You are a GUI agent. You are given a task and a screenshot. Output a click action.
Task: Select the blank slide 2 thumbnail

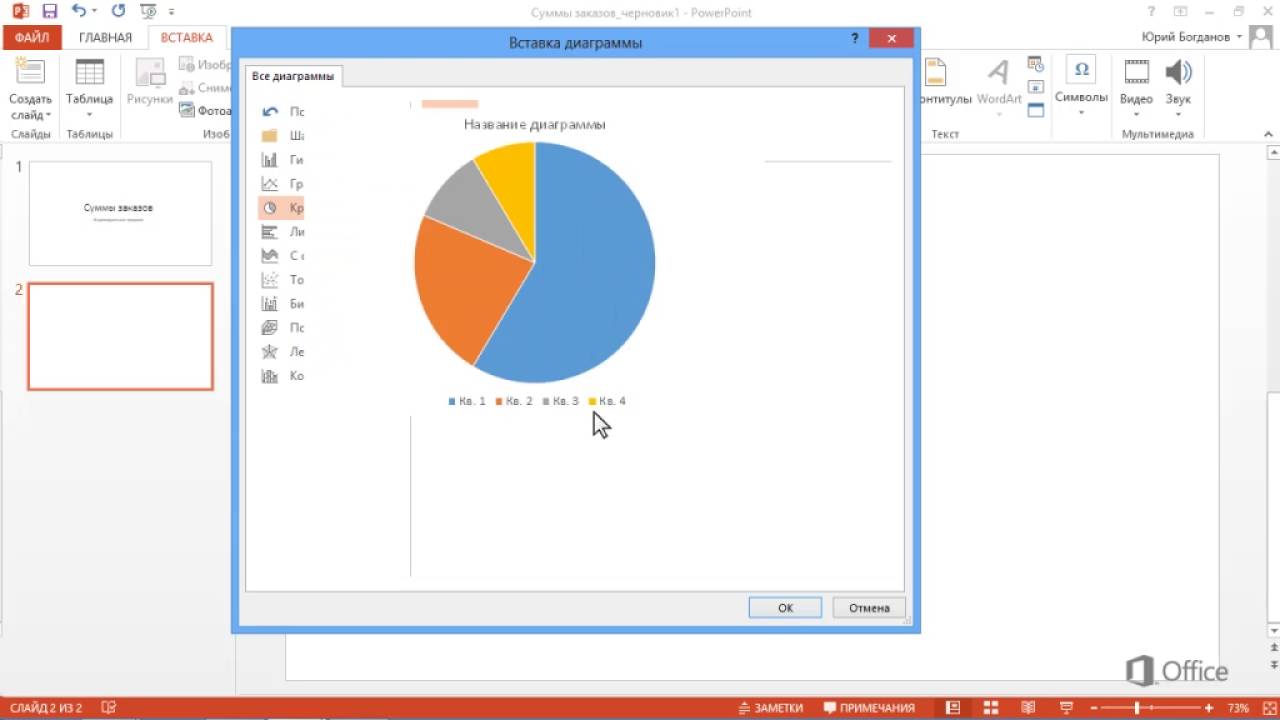pos(120,336)
